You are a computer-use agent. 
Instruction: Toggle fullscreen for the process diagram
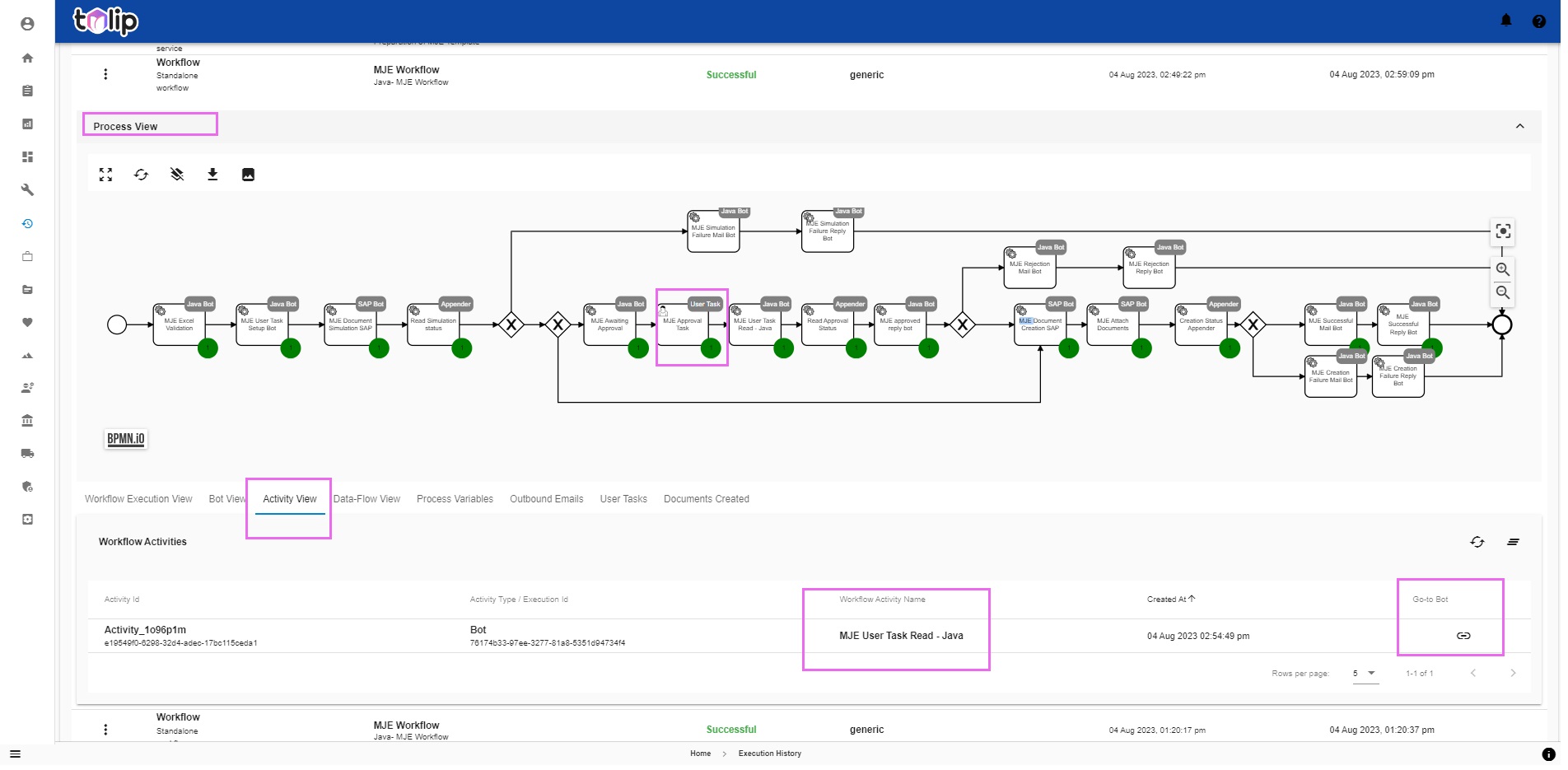point(105,175)
